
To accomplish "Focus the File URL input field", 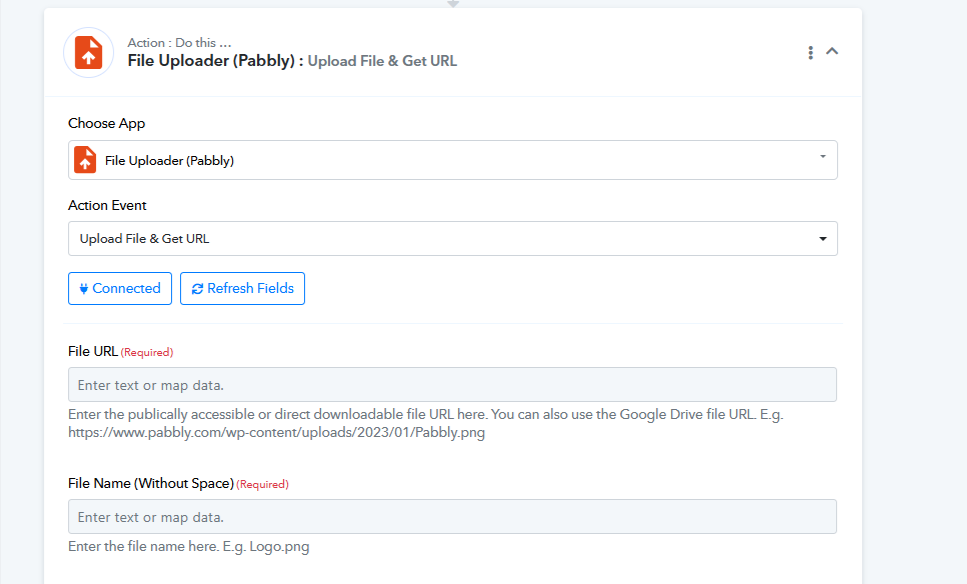I will [x=452, y=385].
